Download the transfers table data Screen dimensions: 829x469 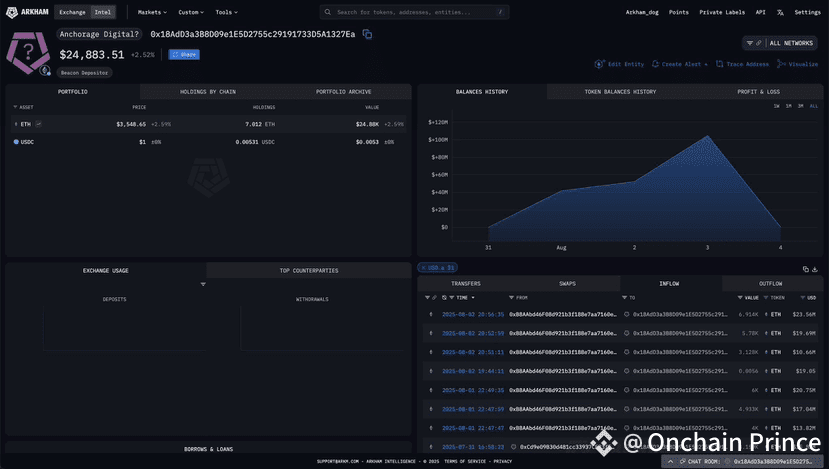pos(815,269)
